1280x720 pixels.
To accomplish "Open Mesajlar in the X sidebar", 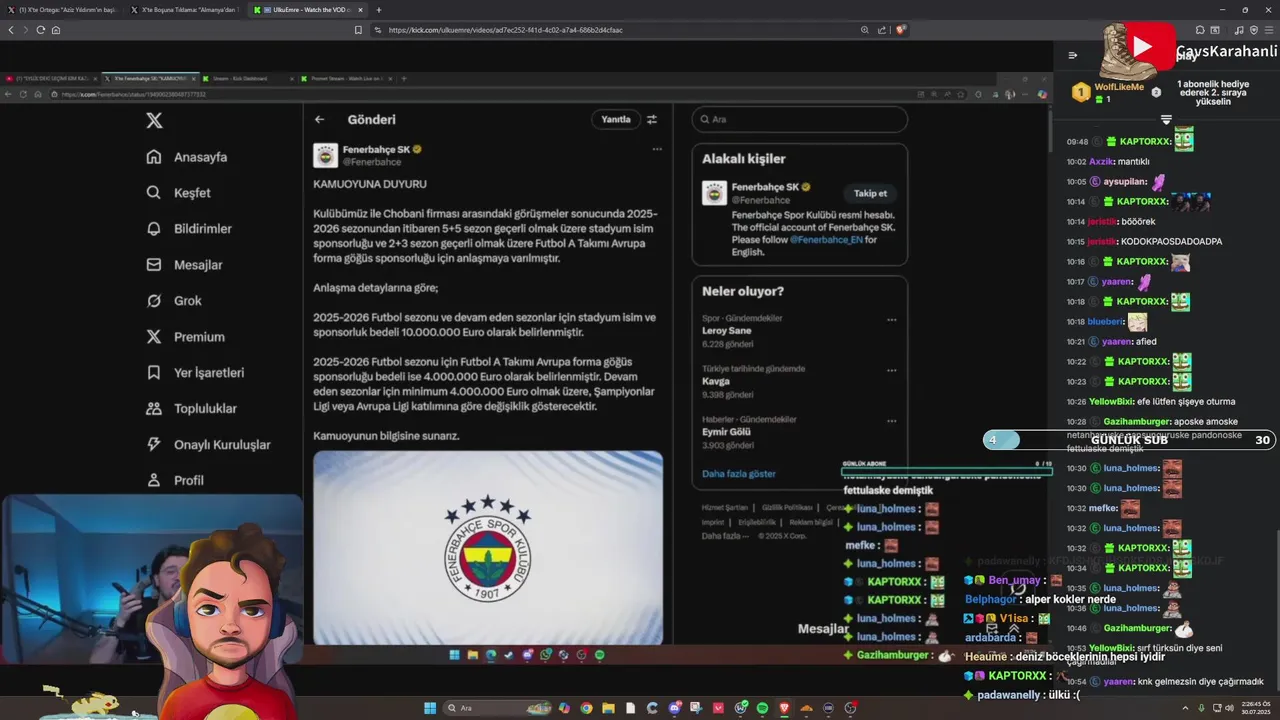I will coord(184,265).
